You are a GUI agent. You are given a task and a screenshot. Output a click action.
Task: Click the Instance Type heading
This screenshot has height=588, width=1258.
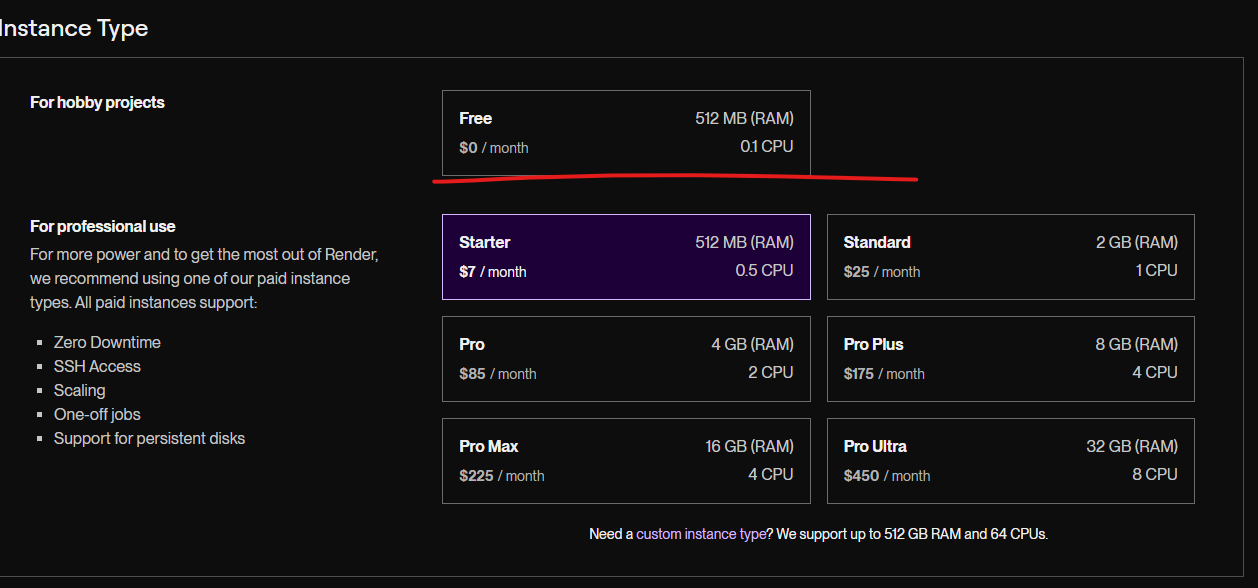pyautogui.click(x=73, y=28)
